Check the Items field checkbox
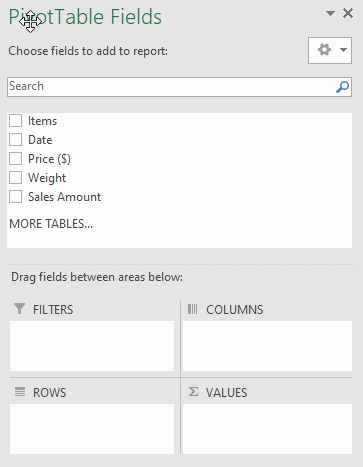Viewport: 363px width, 467px height. point(16,121)
